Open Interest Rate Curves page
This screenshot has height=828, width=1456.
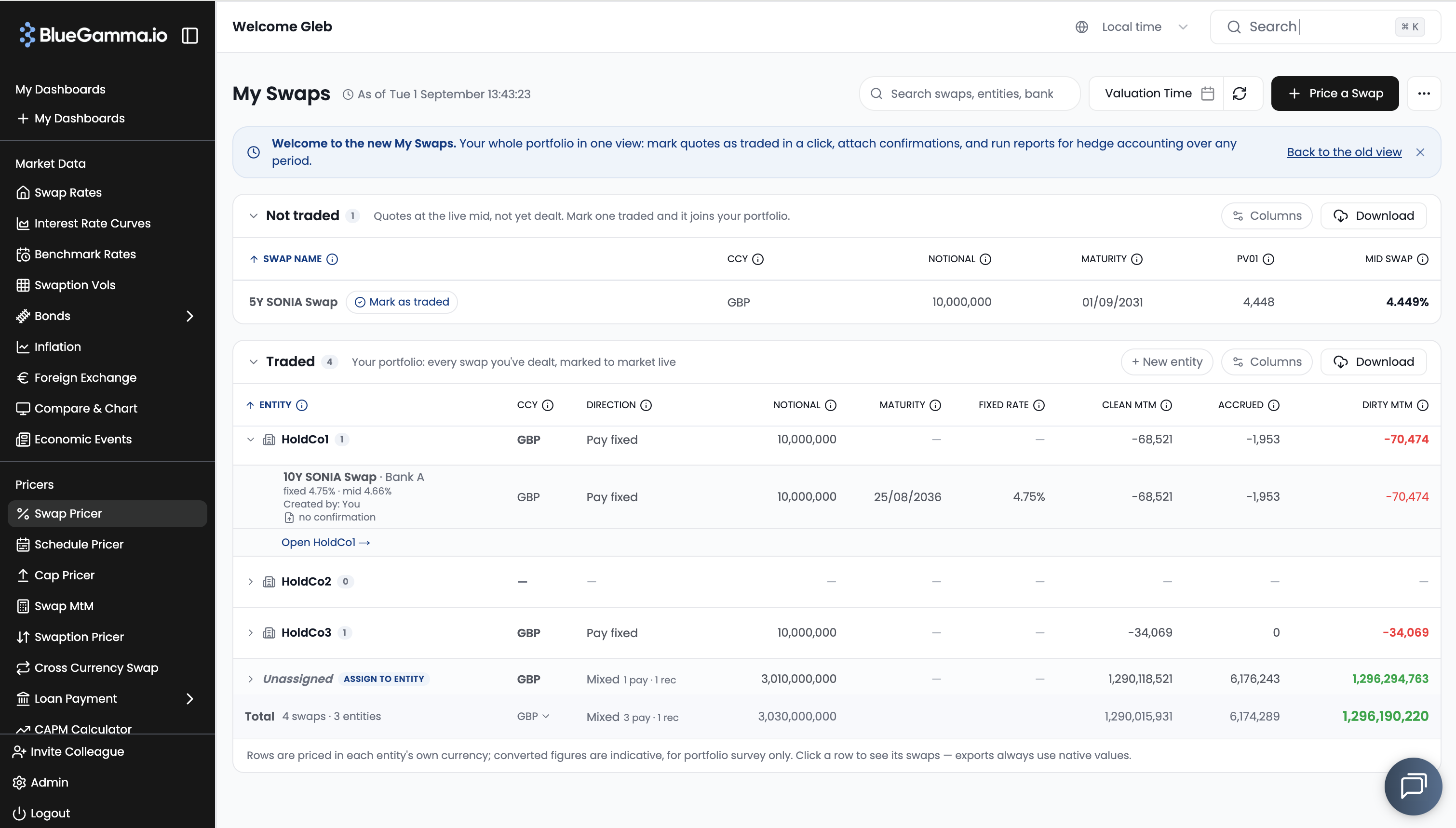pos(92,224)
